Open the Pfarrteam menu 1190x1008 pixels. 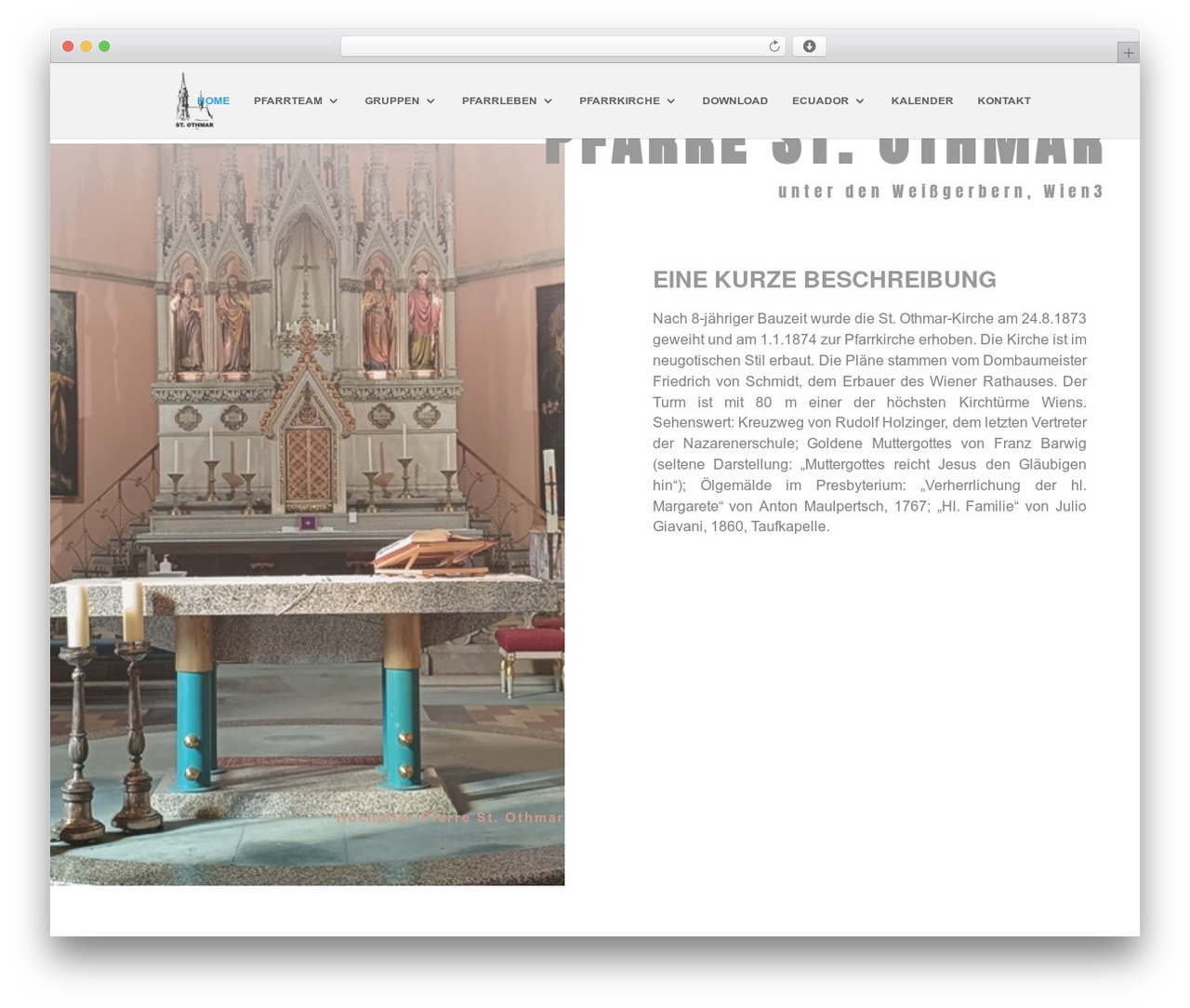[x=288, y=100]
